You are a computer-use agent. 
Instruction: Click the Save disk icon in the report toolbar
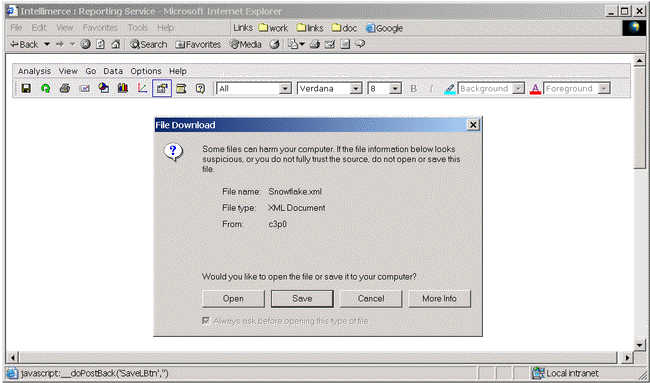click(x=26, y=88)
